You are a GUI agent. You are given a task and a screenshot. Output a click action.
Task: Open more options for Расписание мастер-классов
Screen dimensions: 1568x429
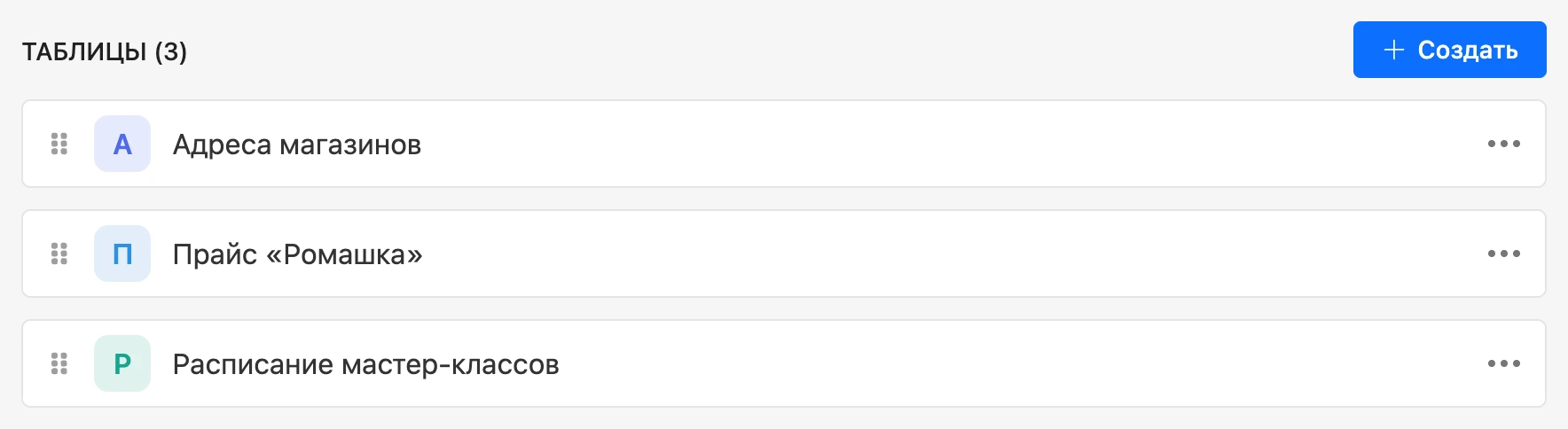coord(1504,363)
